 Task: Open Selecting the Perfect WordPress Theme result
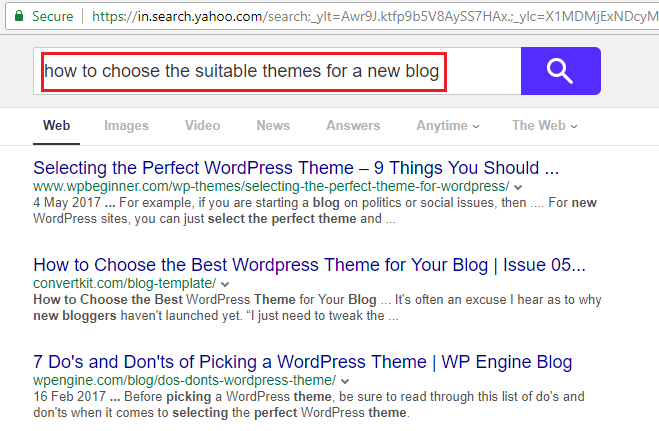[296, 168]
